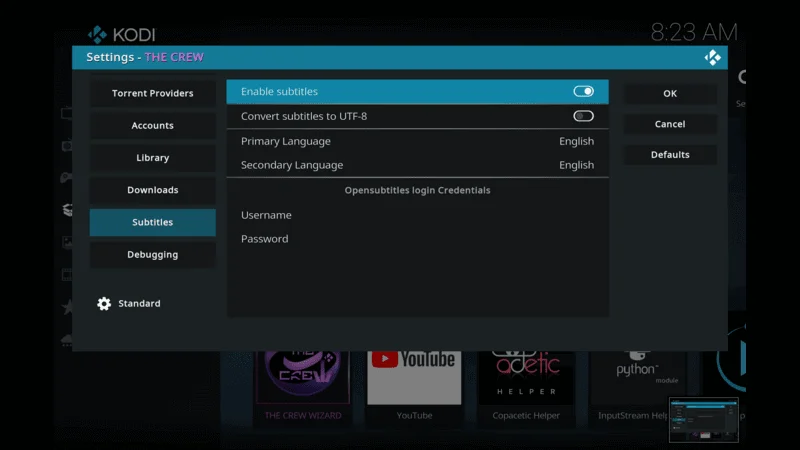The height and width of the screenshot is (450, 800).
Task: Click the star favourites icon in background sidebar
Action: (67, 307)
